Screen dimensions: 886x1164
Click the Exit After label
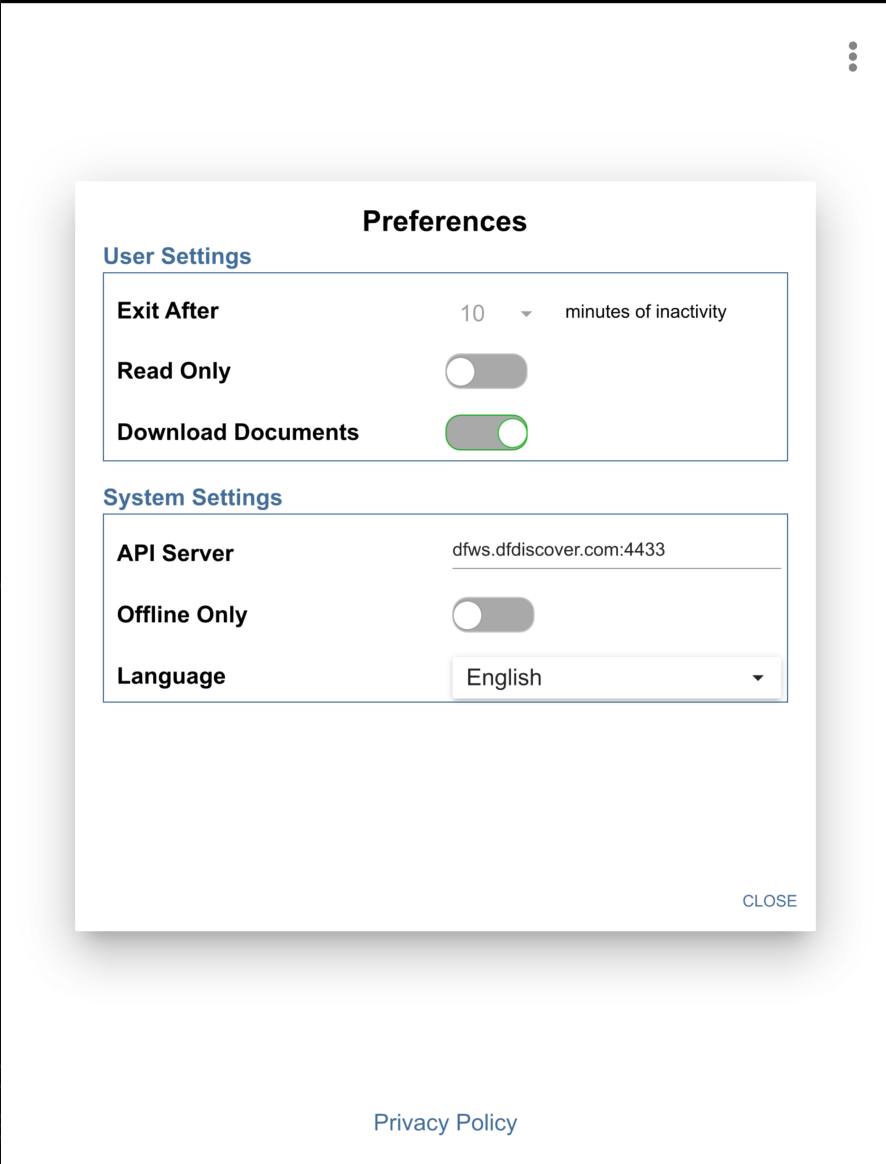[167, 311]
